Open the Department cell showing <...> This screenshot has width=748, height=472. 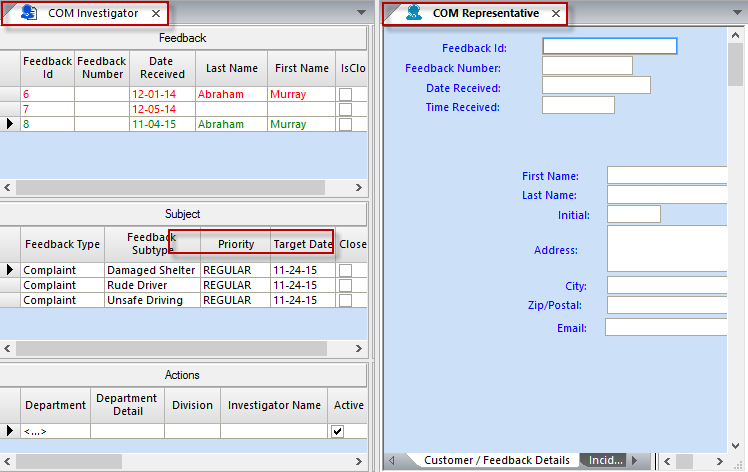56,431
